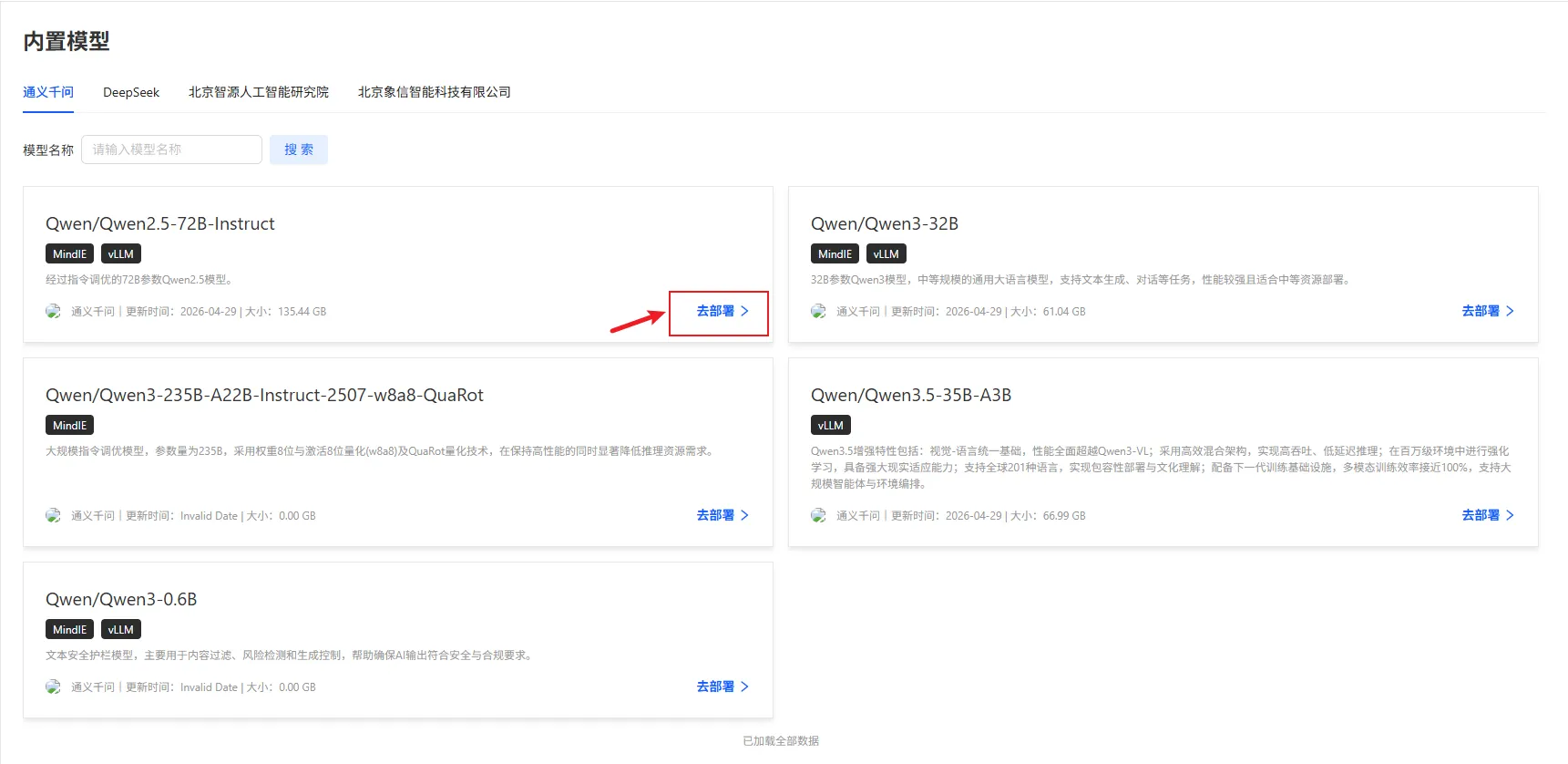Viewport: 1568px width, 764px height.
Task: Click the Qwen/Qwen3-235B-A22B-Instruct-2507-w8a8-QuaRot title
Action: pyautogui.click(x=264, y=396)
